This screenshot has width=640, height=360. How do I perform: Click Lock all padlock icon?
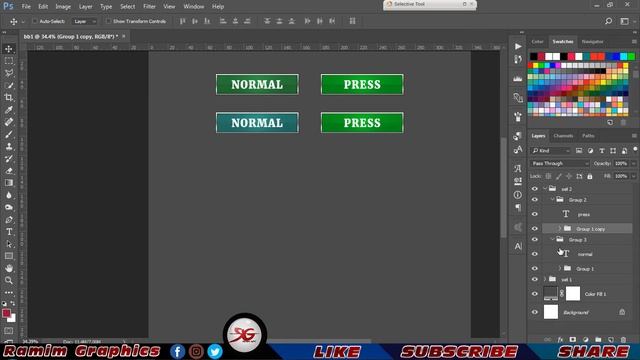[x=589, y=176]
